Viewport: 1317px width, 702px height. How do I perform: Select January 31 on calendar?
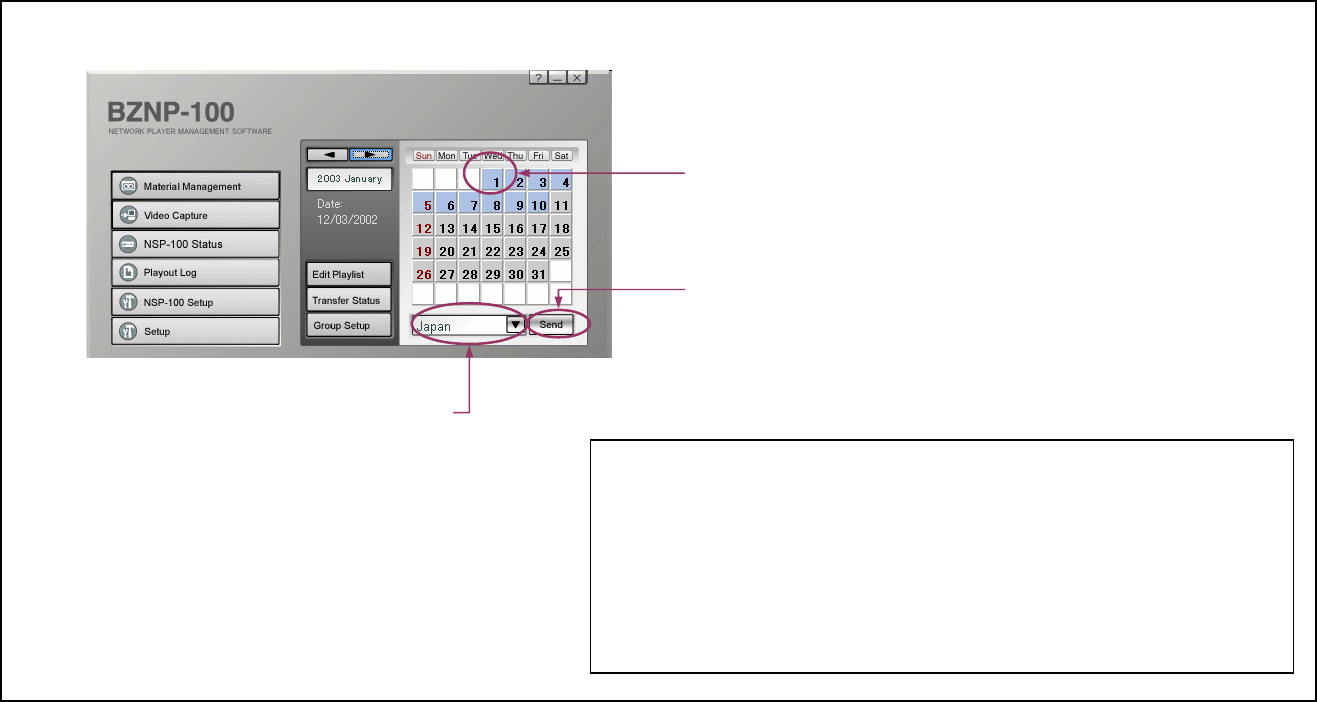(539, 271)
